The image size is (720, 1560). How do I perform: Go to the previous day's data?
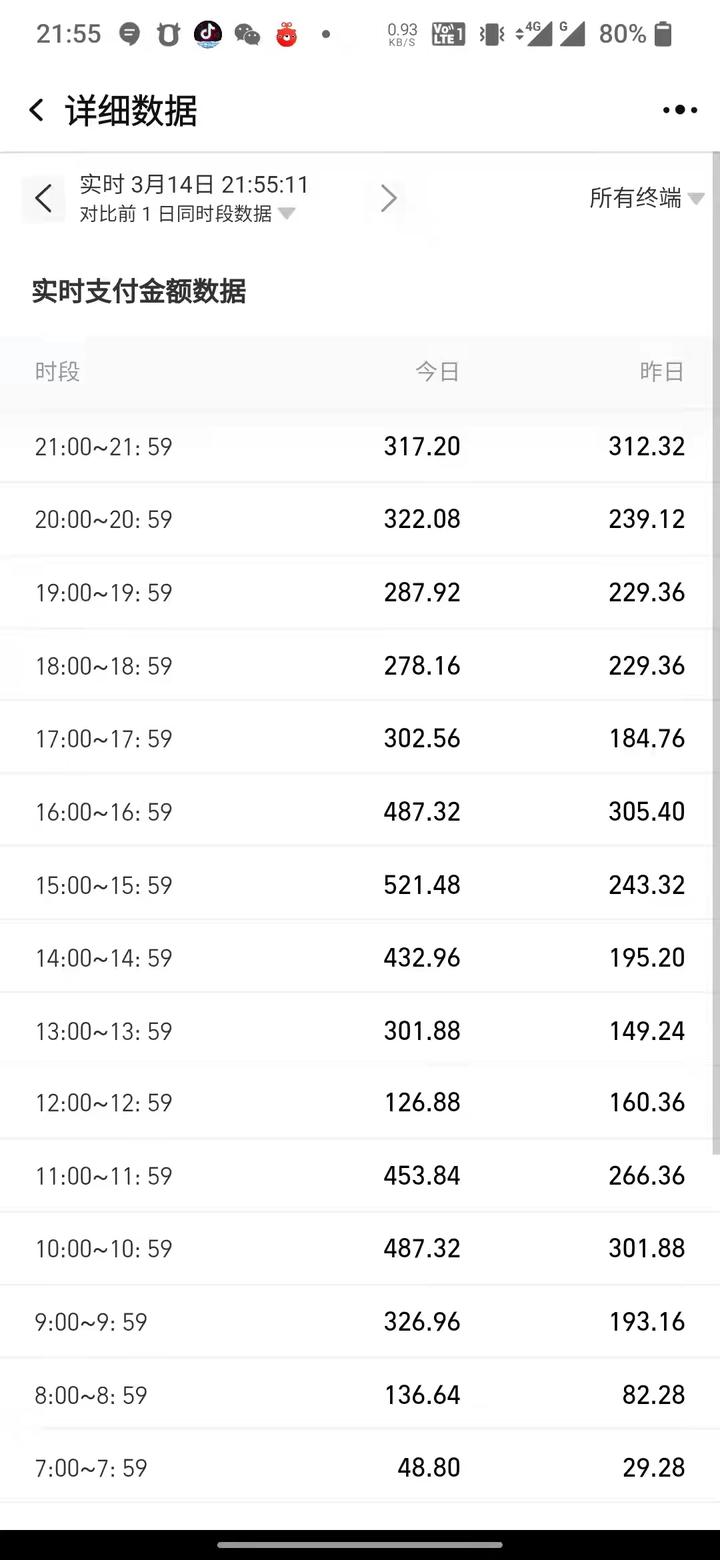[x=43, y=198]
